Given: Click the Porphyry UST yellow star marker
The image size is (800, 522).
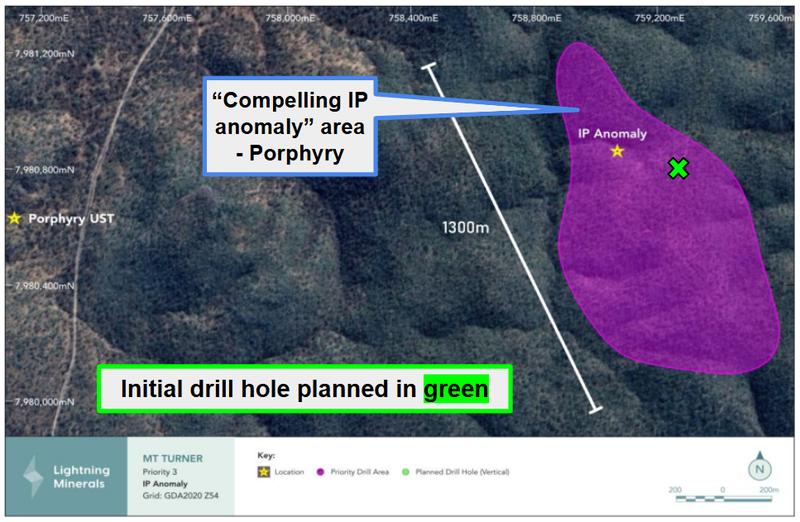Looking at the screenshot, I should [14, 218].
